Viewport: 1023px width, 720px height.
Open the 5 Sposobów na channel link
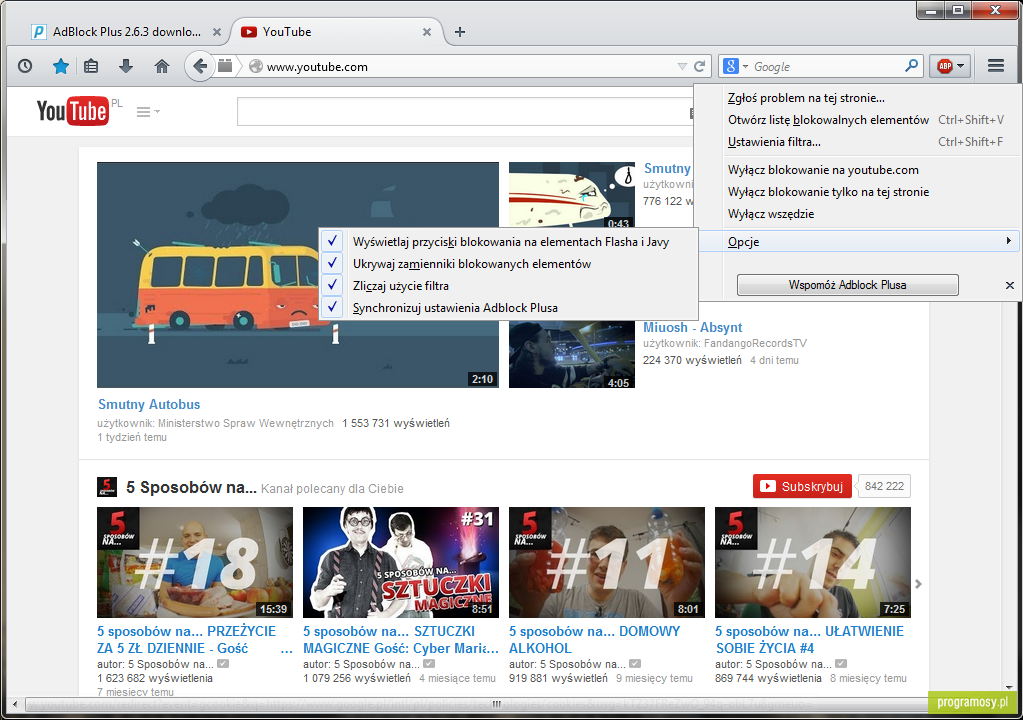point(191,487)
